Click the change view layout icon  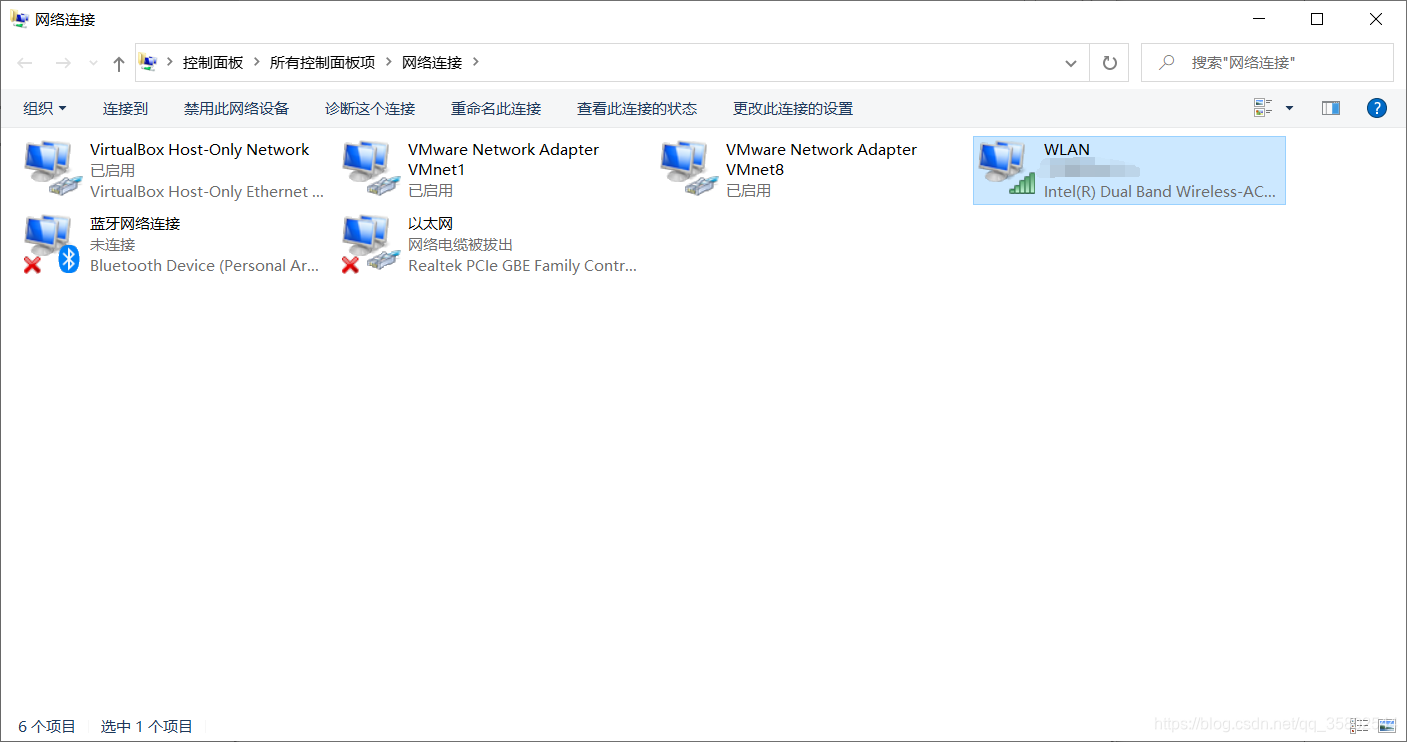coord(1263,108)
